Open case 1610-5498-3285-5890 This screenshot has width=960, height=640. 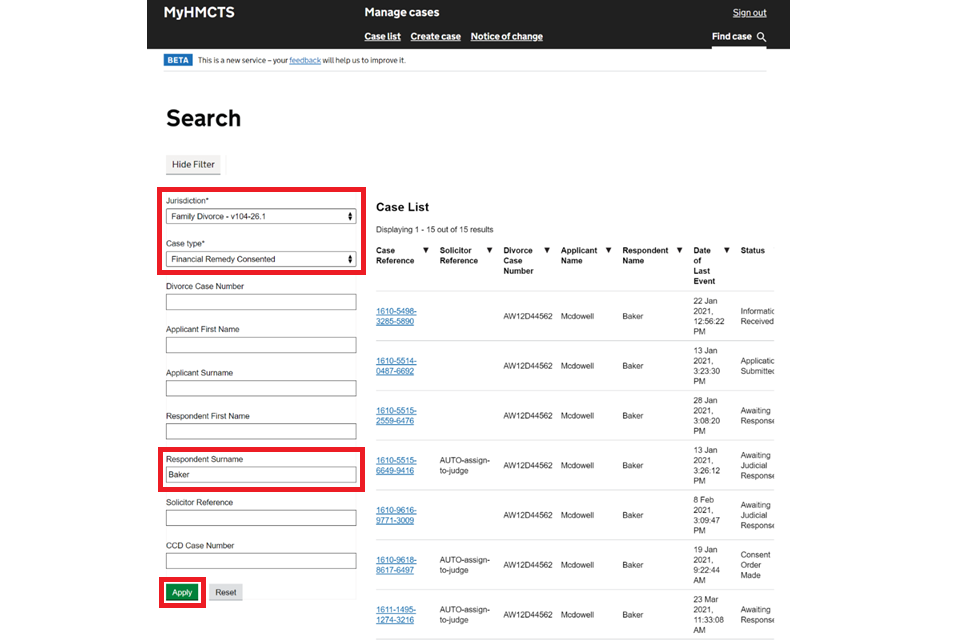[x=396, y=317]
